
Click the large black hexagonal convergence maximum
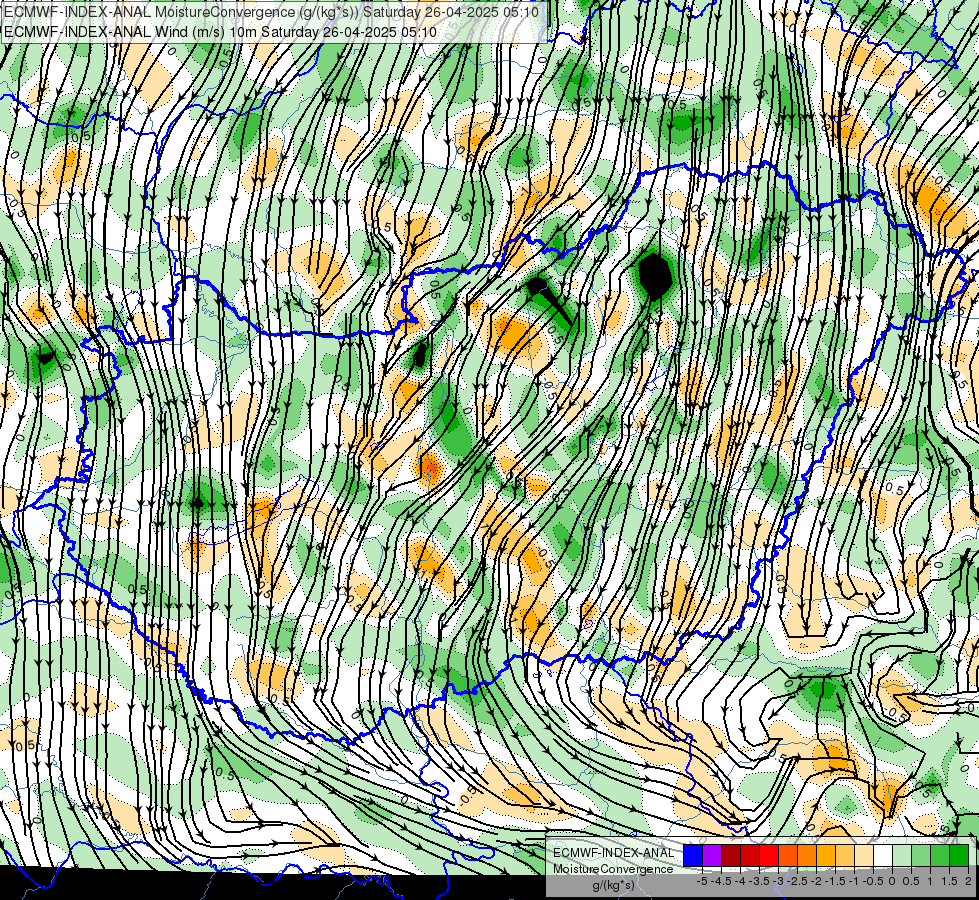(654, 276)
